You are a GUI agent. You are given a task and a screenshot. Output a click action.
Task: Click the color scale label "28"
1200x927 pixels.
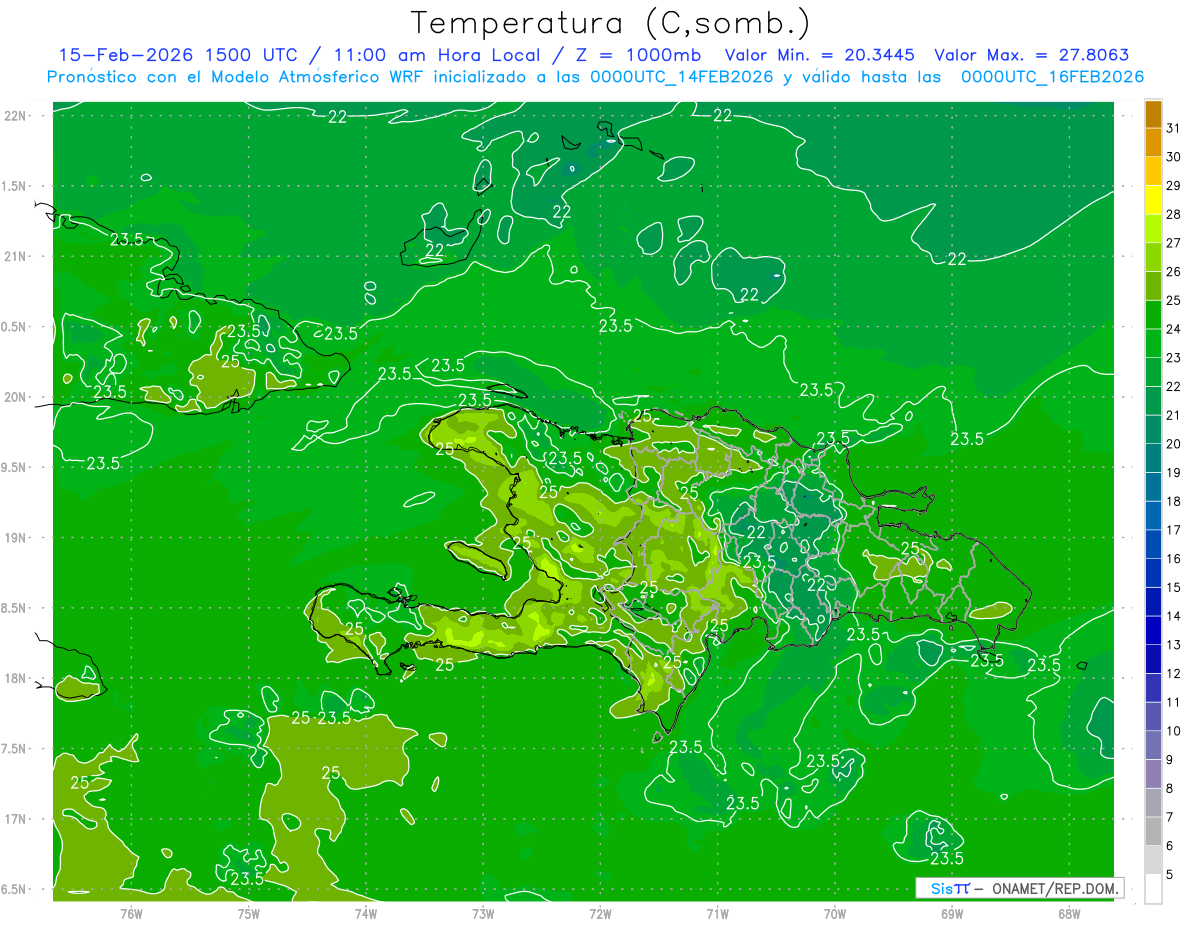(x=1174, y=214)
